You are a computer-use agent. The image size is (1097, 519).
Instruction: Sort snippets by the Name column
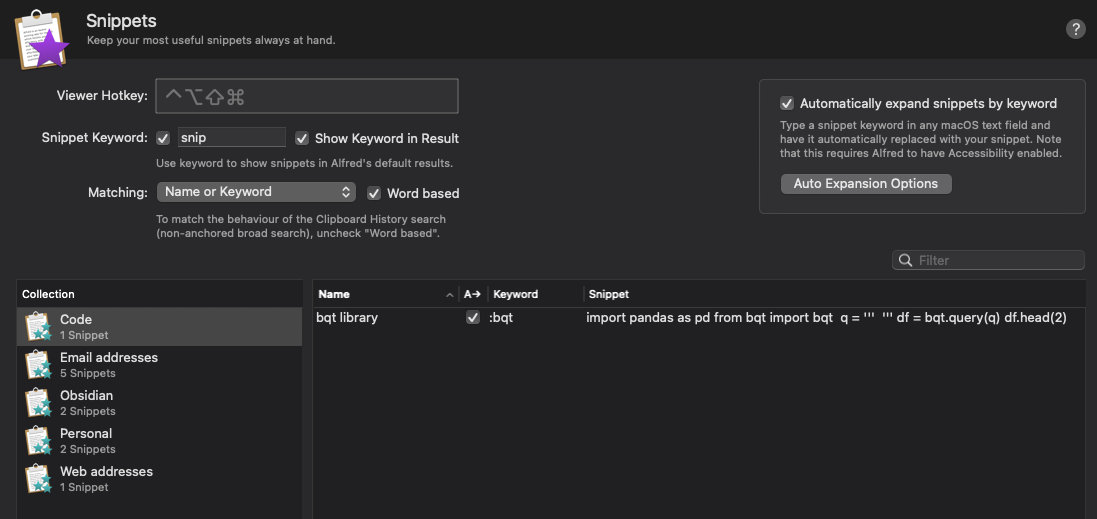click(334, 294)
